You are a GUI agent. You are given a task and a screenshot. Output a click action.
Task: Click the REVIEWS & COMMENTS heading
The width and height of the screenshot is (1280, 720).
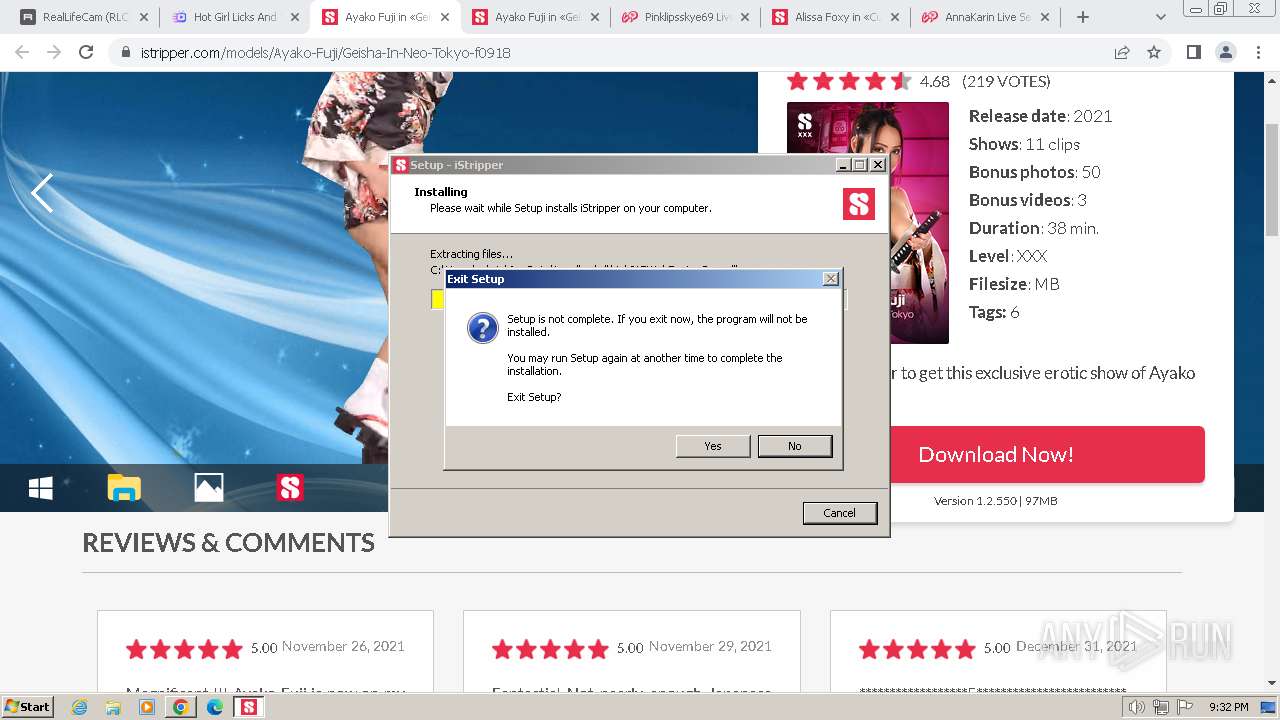228,543
